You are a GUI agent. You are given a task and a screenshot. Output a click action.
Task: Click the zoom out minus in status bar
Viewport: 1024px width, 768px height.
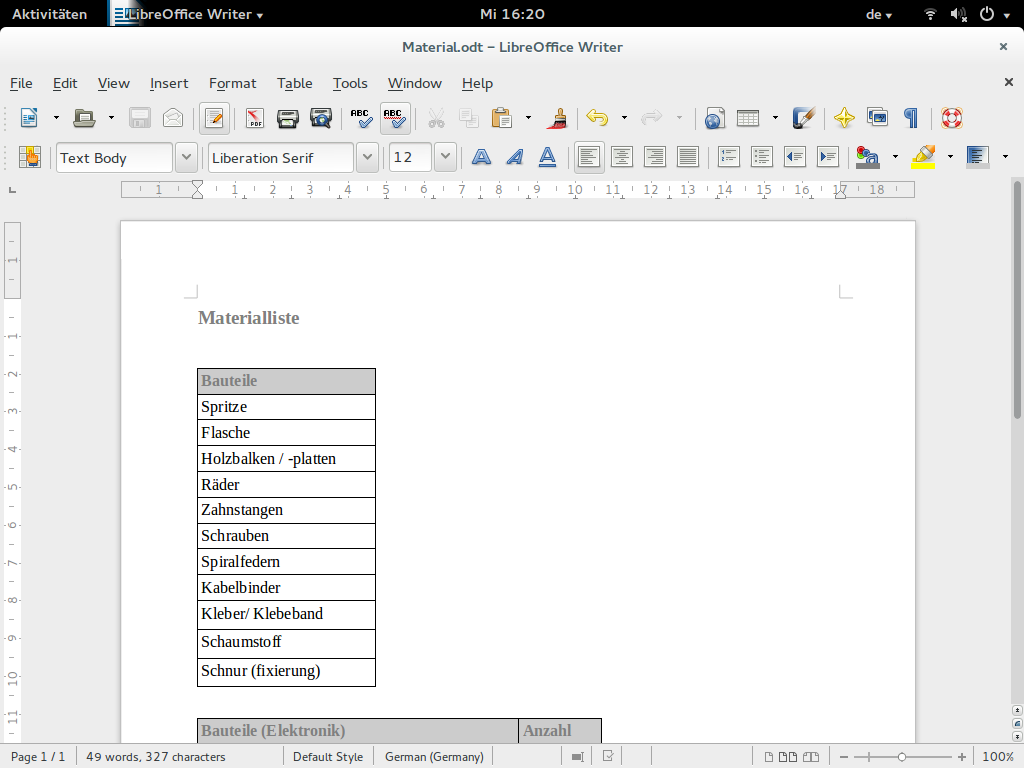pyautogui.click(x=844, y=757)
